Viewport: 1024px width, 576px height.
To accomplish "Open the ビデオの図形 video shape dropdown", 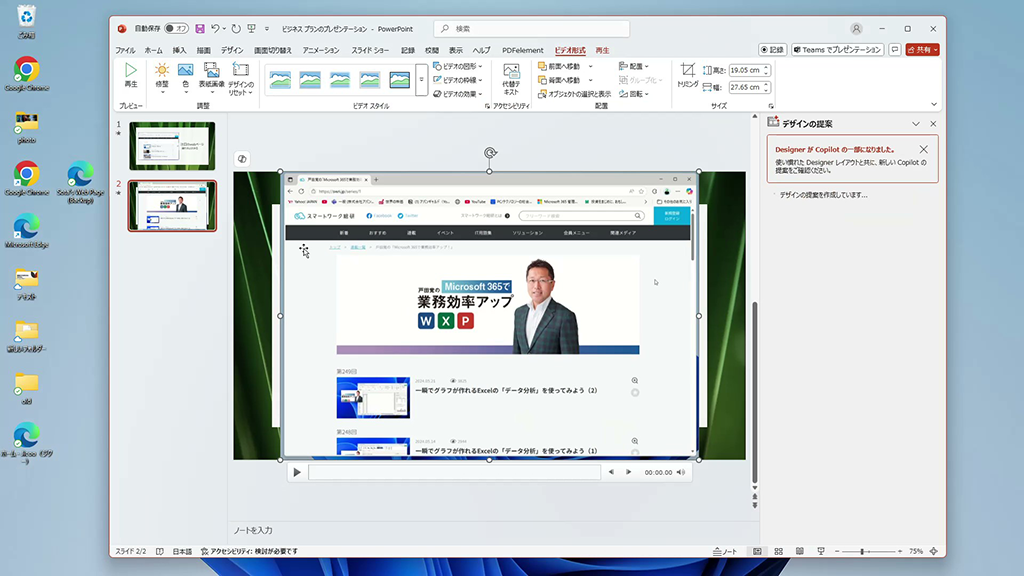I will (x=458, y=66).
